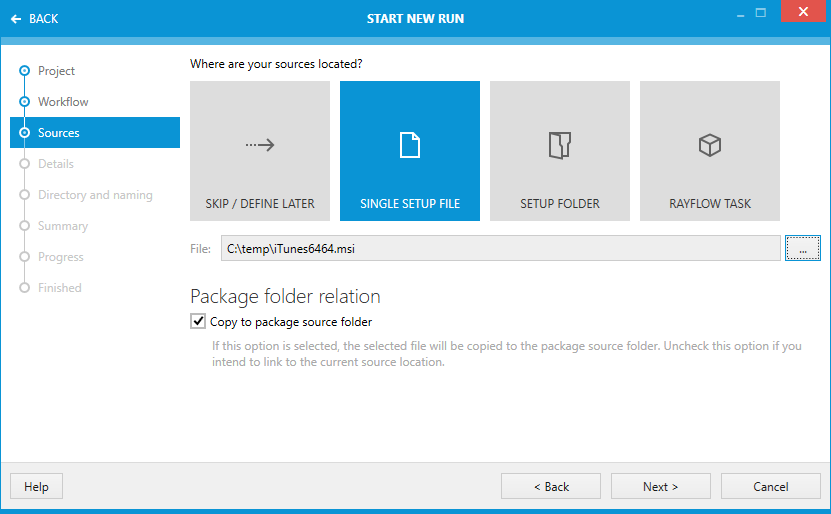Screen dimensions: 831x514
Task: Switch to the Workflow wizard step
Action: pyautogui.click(x=63, y=102)
